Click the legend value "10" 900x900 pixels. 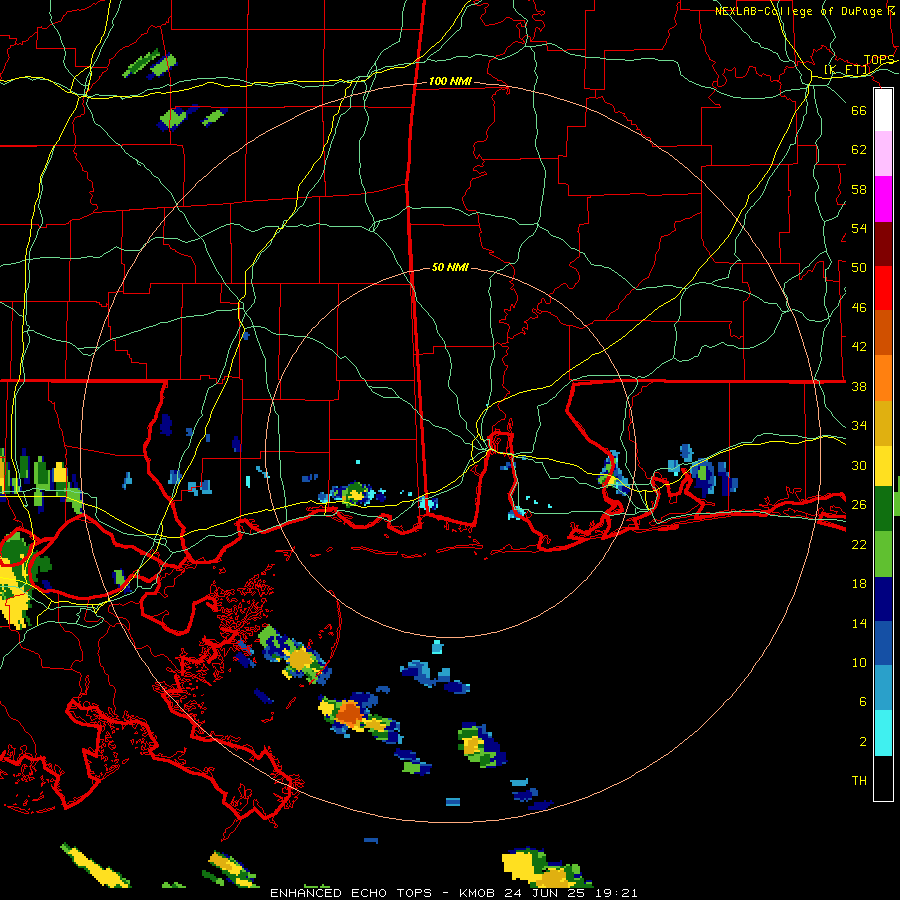(x=859, y=662)
